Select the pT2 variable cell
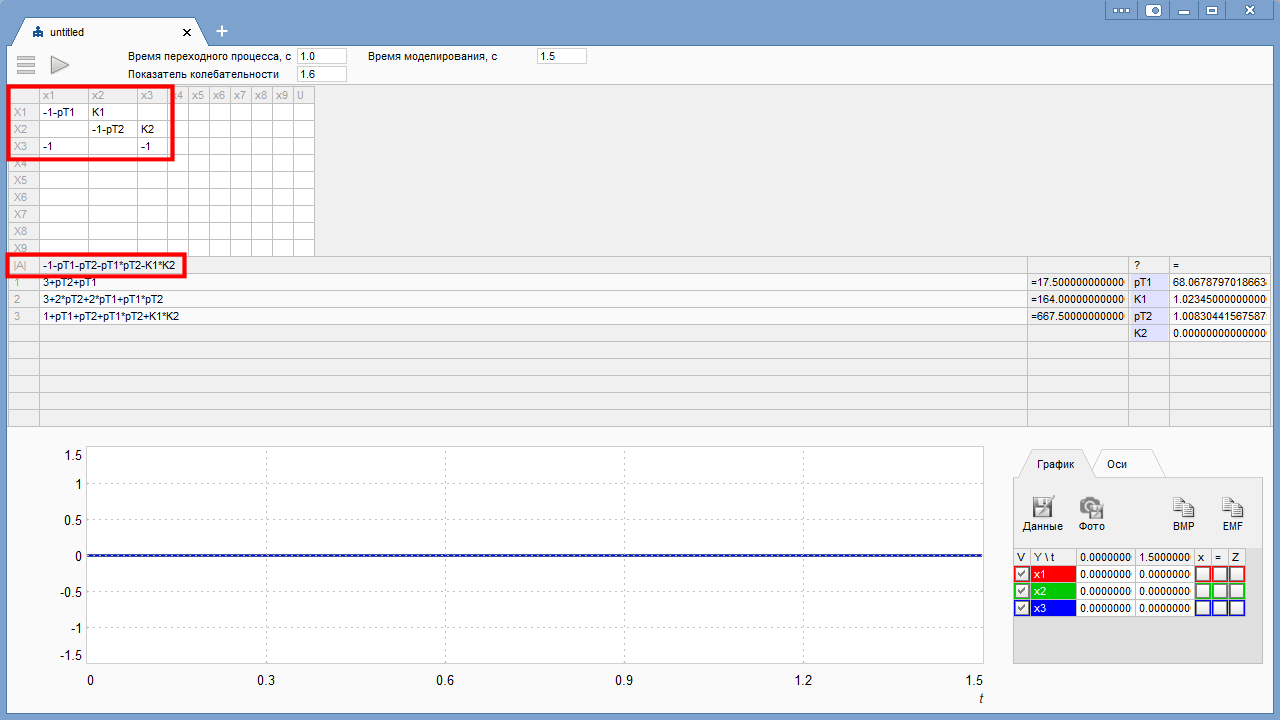This screenshot has height=720, width=1280. point(1149,316)
